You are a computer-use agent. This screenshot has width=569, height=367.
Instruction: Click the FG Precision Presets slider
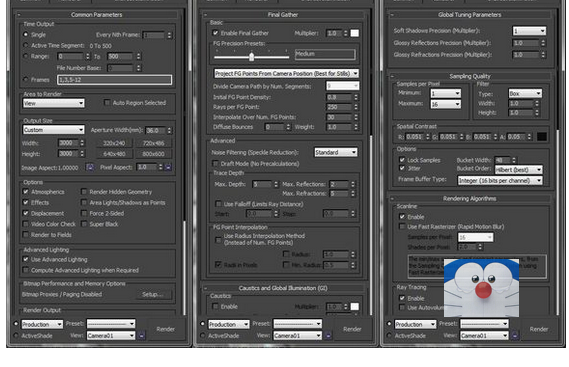(x=251, y=56)
